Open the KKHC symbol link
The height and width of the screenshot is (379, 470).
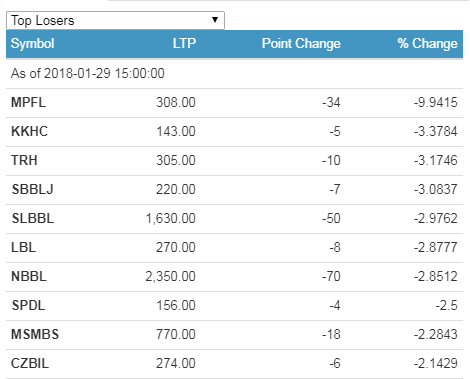30,131
